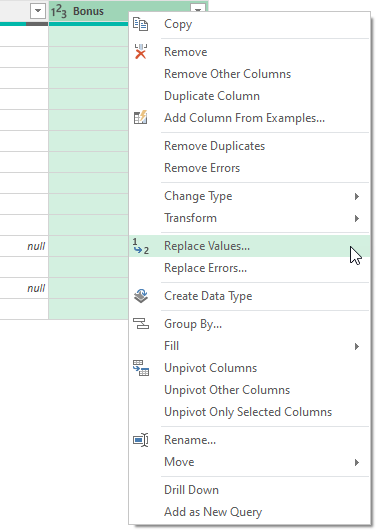Image resolution: width=378 pixels, height=532 pixels.
Task: Click the Rename icon
Action: 140,440
